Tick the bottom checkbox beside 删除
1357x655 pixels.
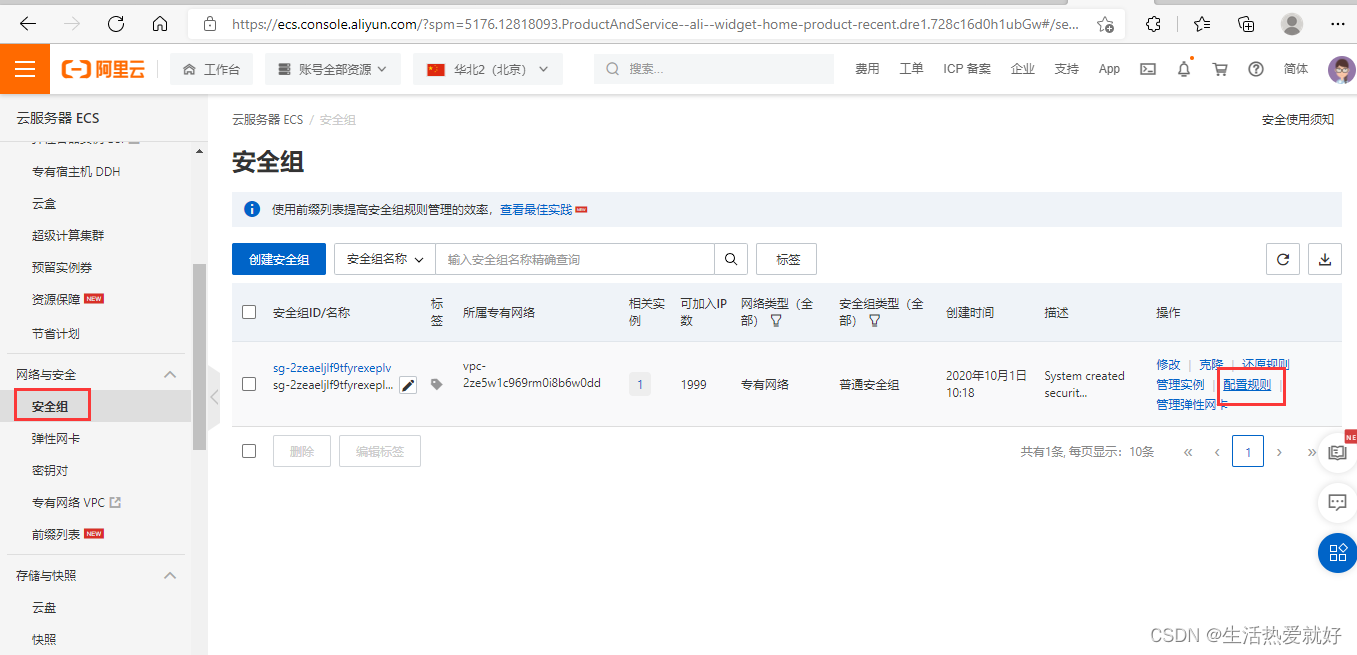[249, 451]
